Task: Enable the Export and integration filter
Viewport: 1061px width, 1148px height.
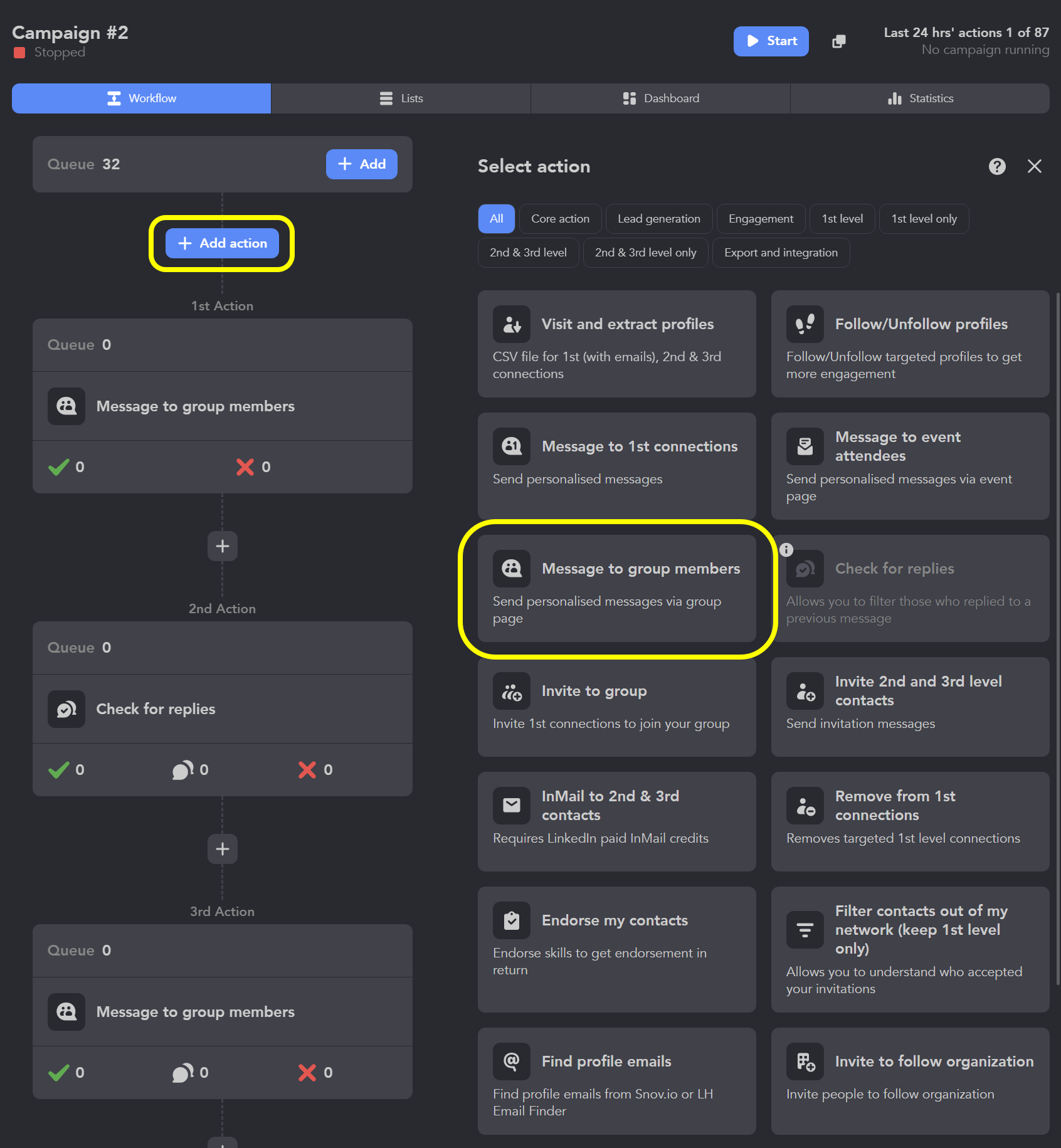Action: point(781,253)
